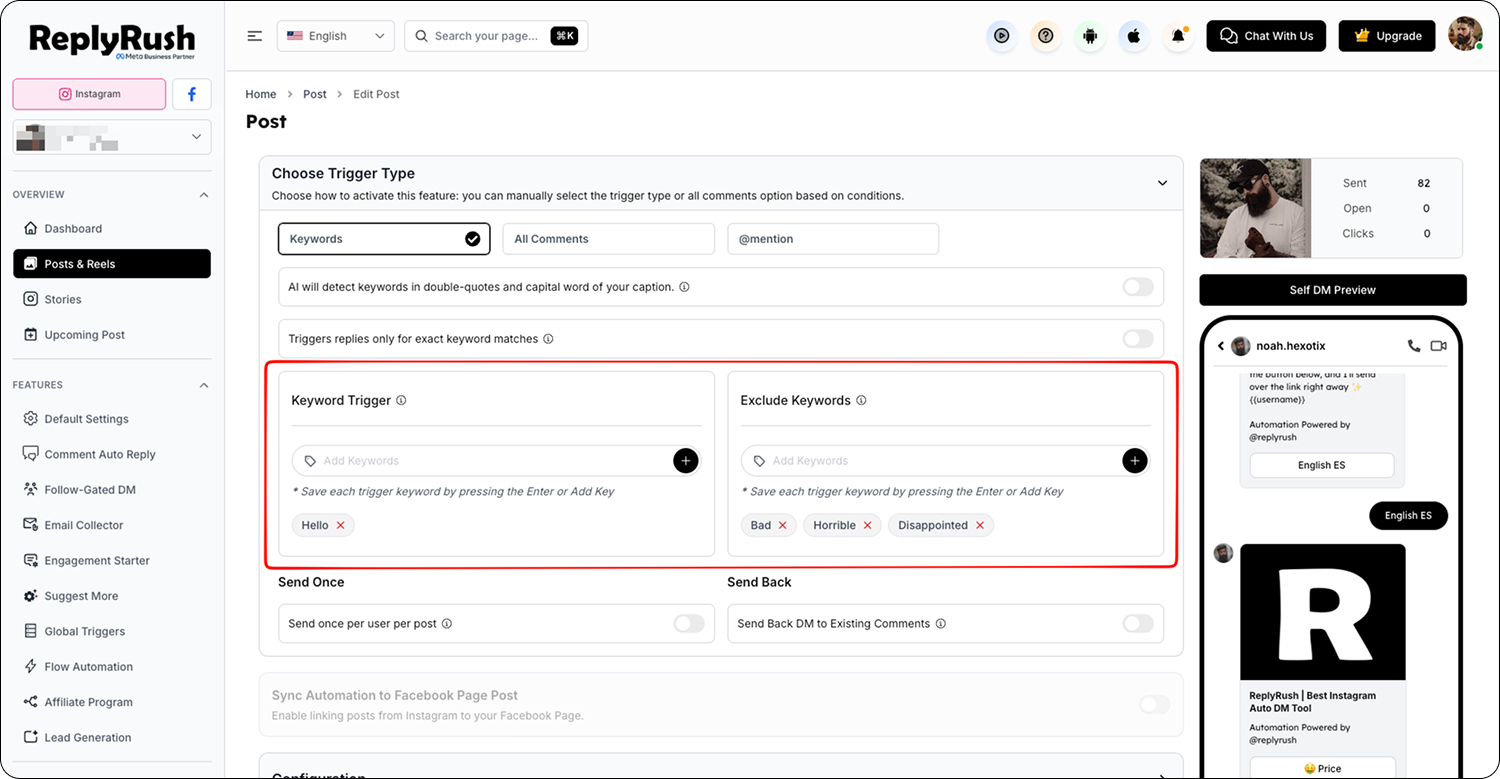Toggle Sync Automation to Facebook Page Post
1500x779 pixels.
(1154, 705)
